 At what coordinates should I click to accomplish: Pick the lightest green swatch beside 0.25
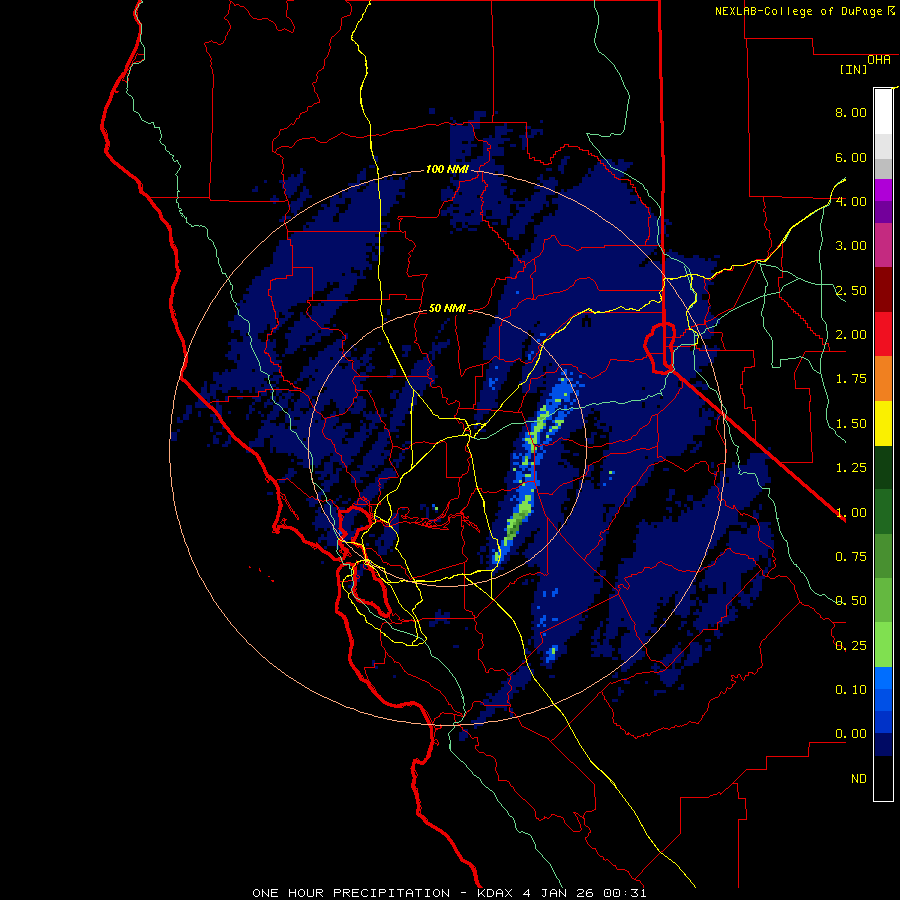883,645
